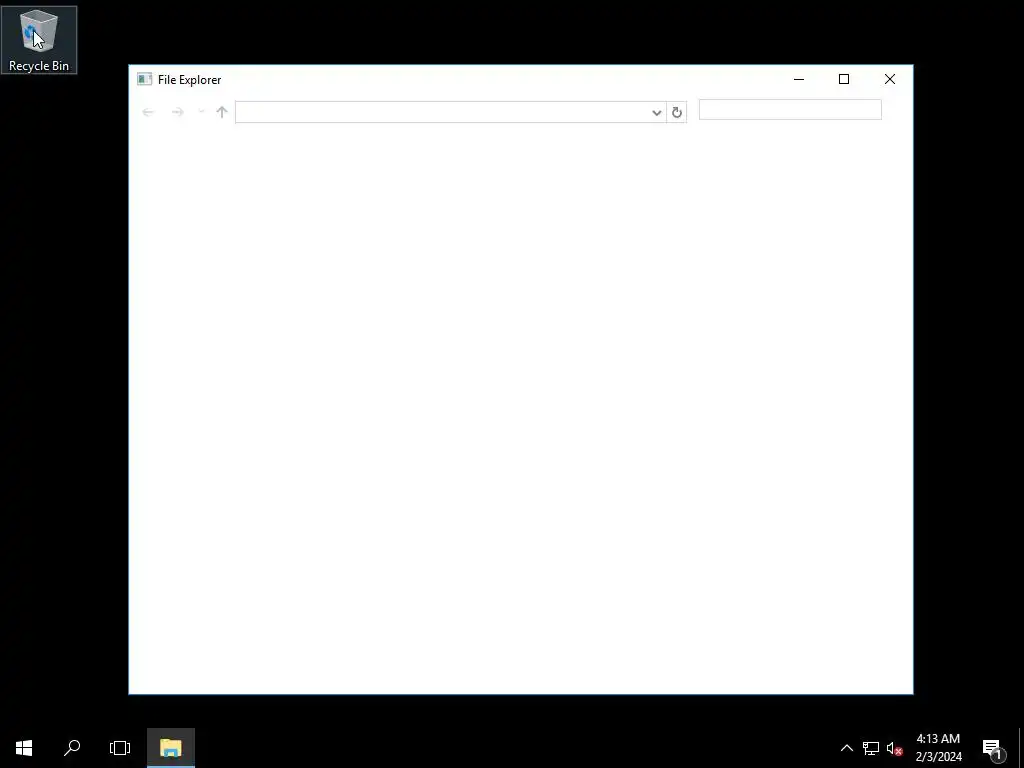Click the muted volume tray icon
Screen dimensions: 1024x768
click(895, 748)
